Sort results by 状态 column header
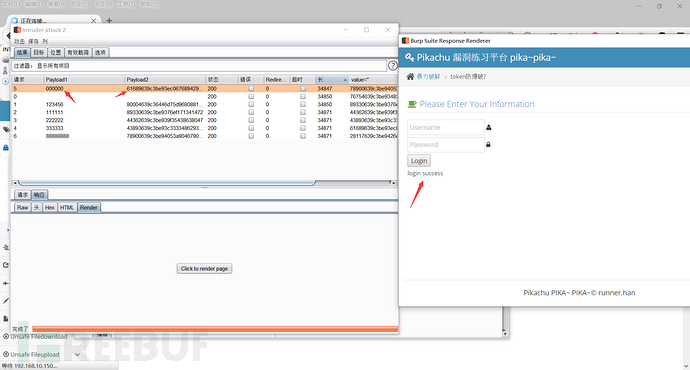690x370 pixels. click(x=222, y=80)
